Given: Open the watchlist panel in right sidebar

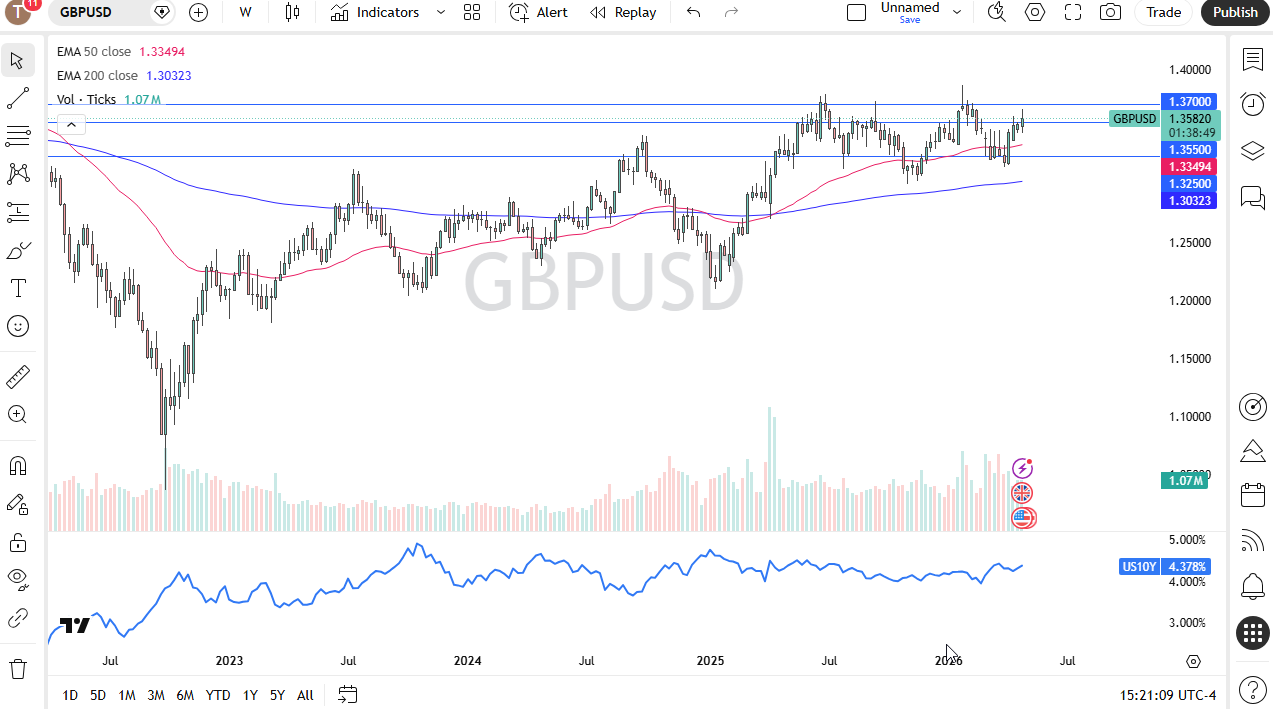Looking at the screenshot, I should (1252, 59).
